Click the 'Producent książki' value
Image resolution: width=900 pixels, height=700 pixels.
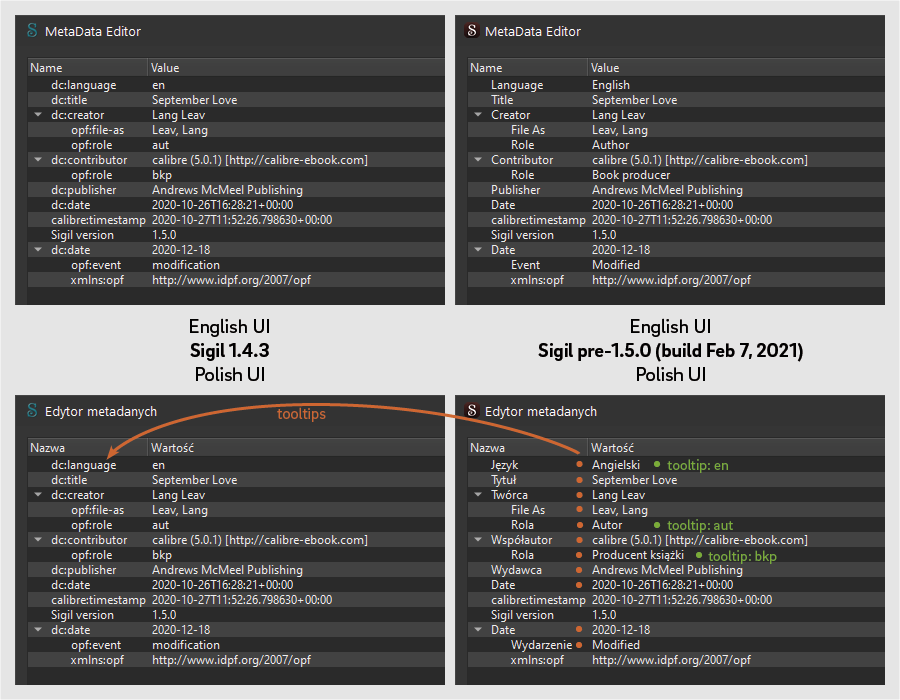point(638,555)
